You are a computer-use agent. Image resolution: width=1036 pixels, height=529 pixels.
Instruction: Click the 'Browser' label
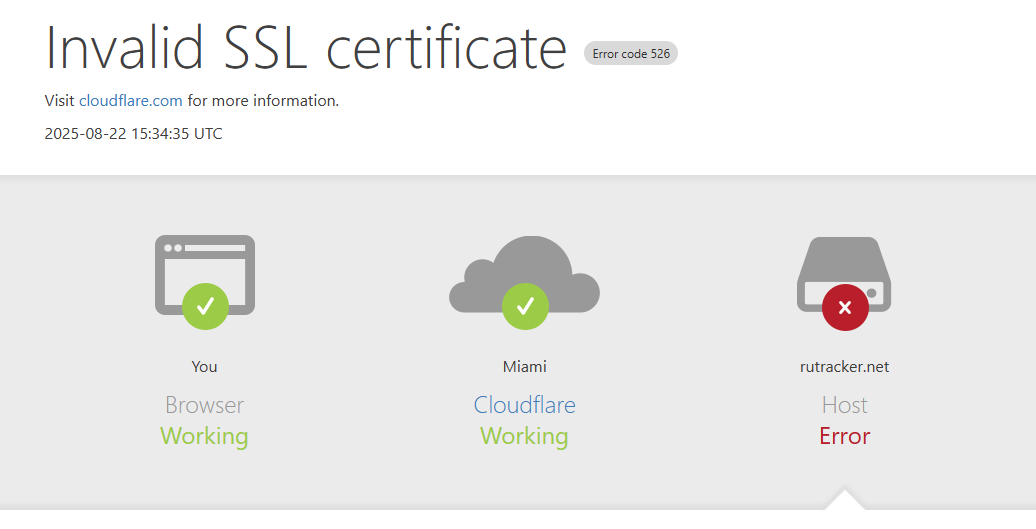pos(204,404)
